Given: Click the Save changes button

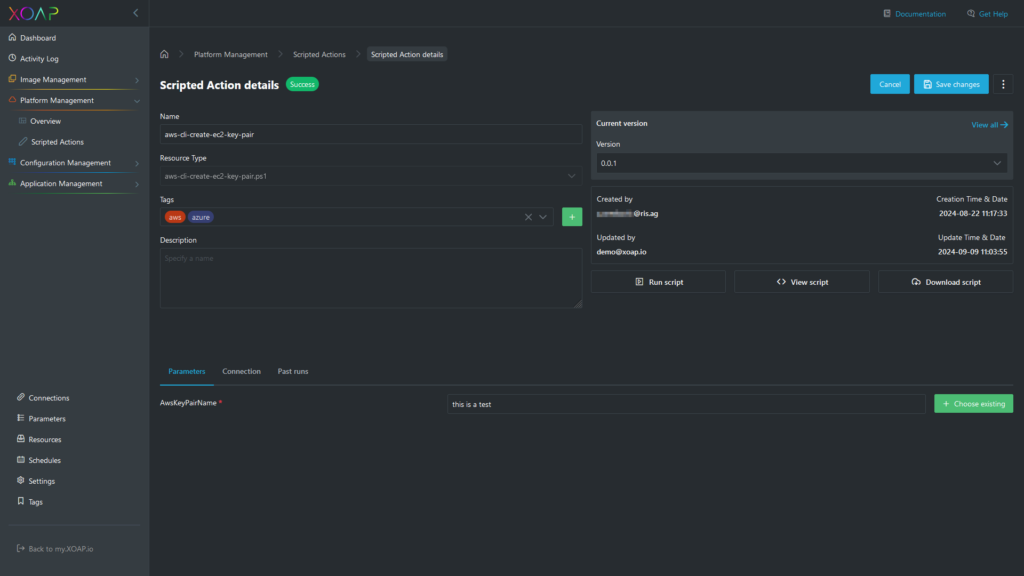Looking at the screenshot, I should [x=952, y=84].
